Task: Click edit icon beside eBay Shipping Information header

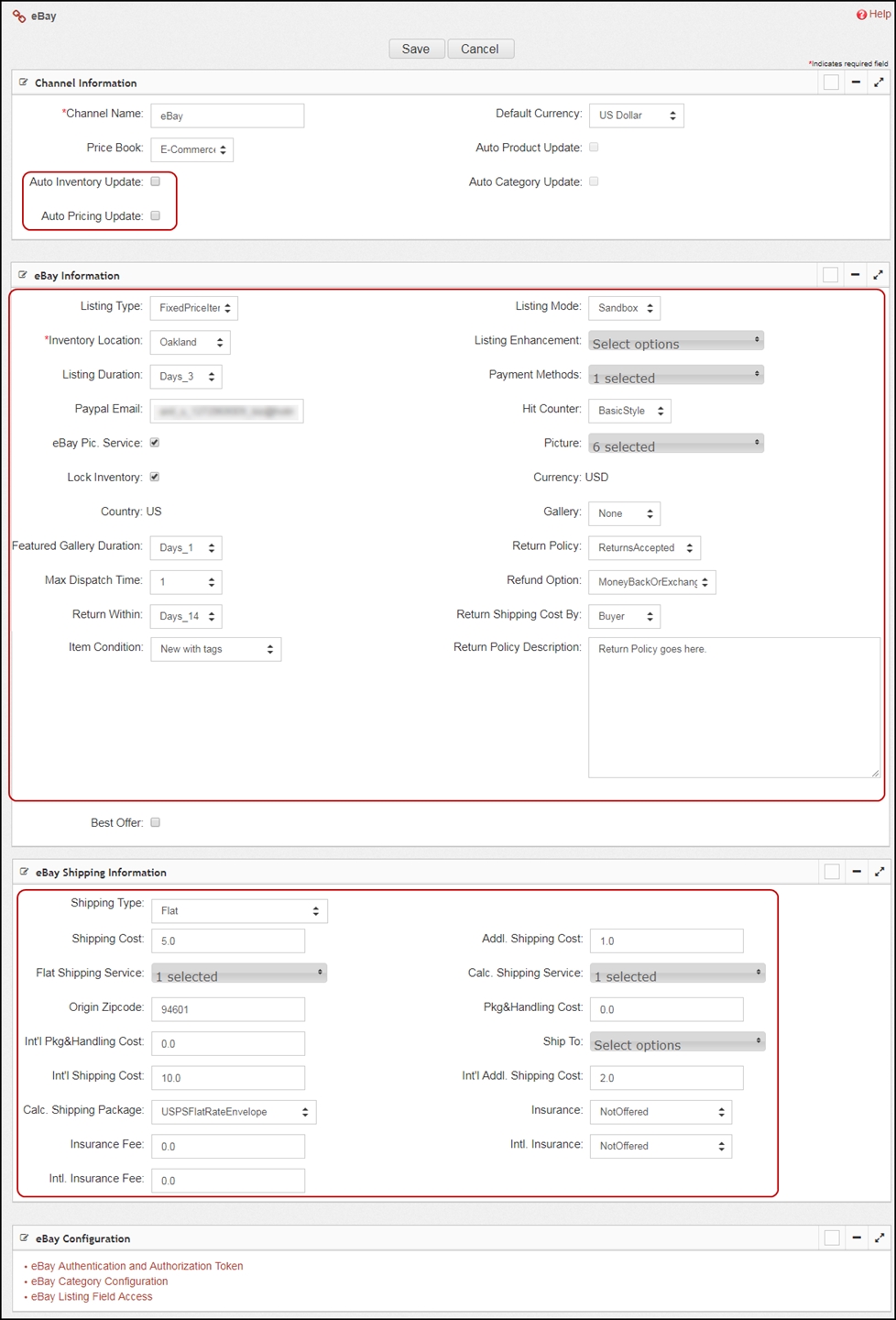Action: click(25, 872)
